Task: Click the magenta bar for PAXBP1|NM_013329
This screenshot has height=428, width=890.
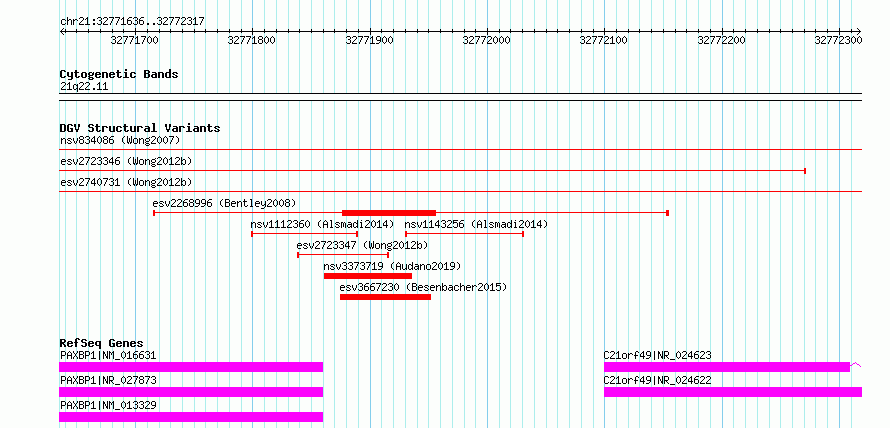Action: [191, 417]
